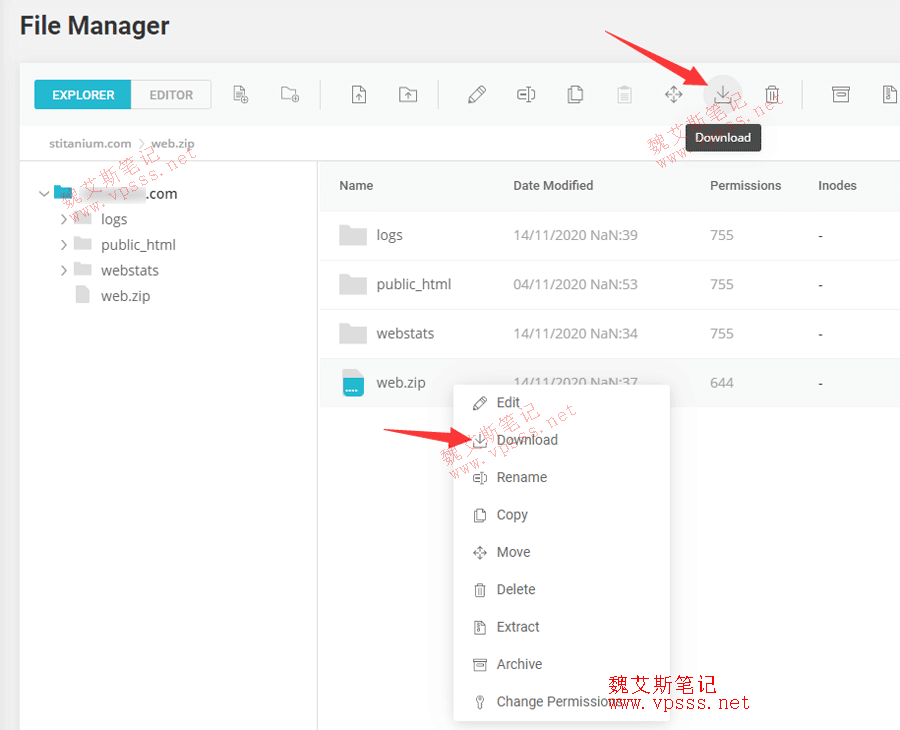Viewport: 900px width, 730px height.
Task: Click the stitanium.com breadcrumb link
Action: [90, 143]
